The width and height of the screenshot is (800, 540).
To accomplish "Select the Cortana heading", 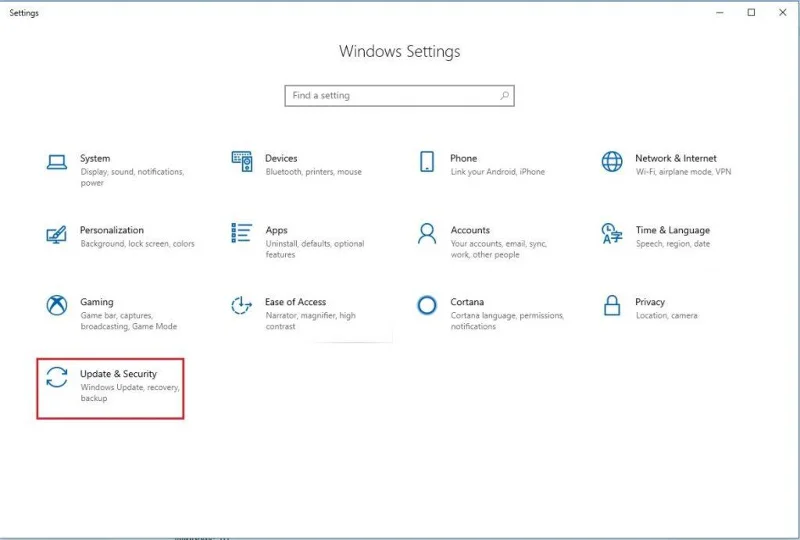I will coord(467,302).
